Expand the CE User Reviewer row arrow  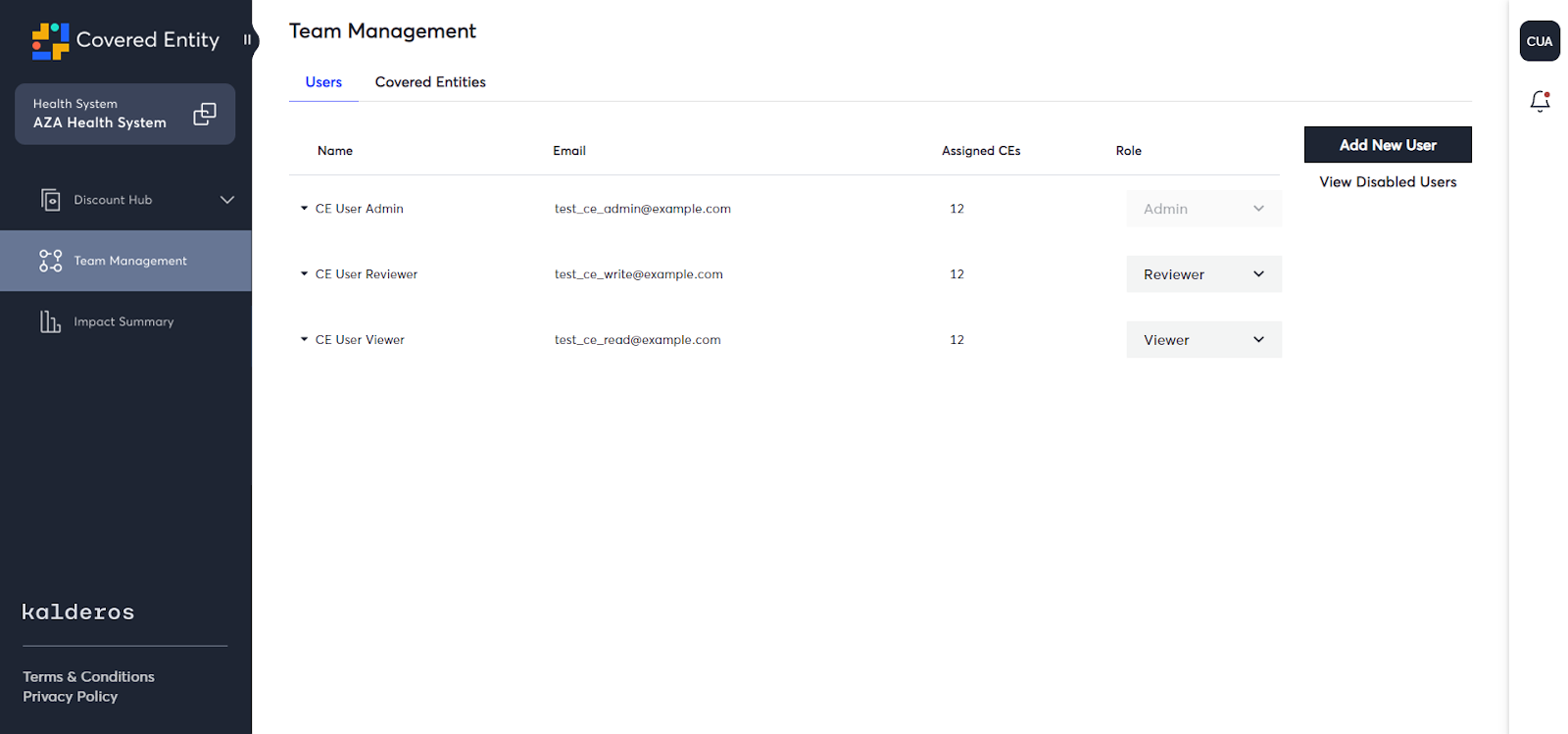[x=304, y=274]
